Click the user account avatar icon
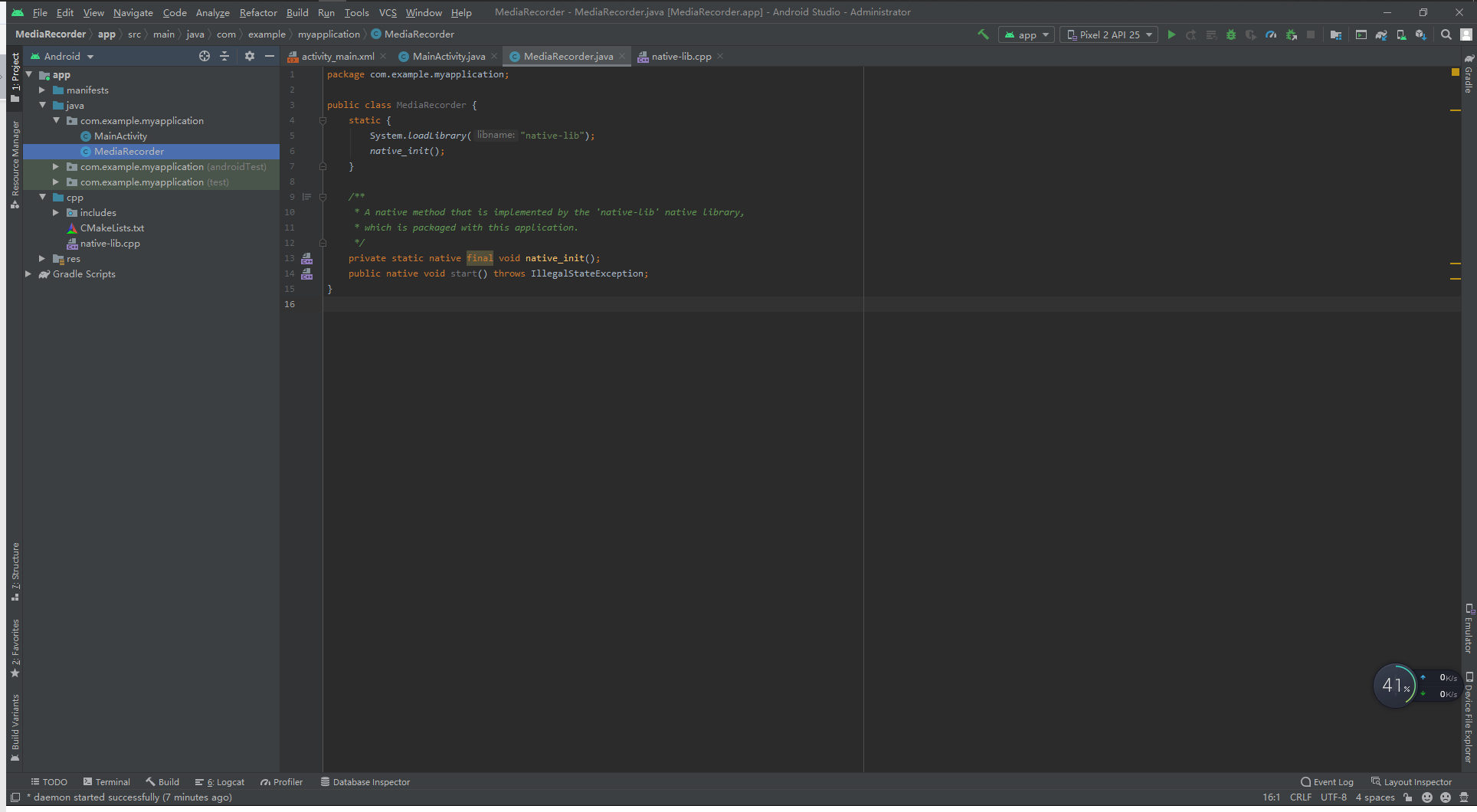Image resolution: width=1477 pixels, height=812 pixels. tap(1466, 34)
